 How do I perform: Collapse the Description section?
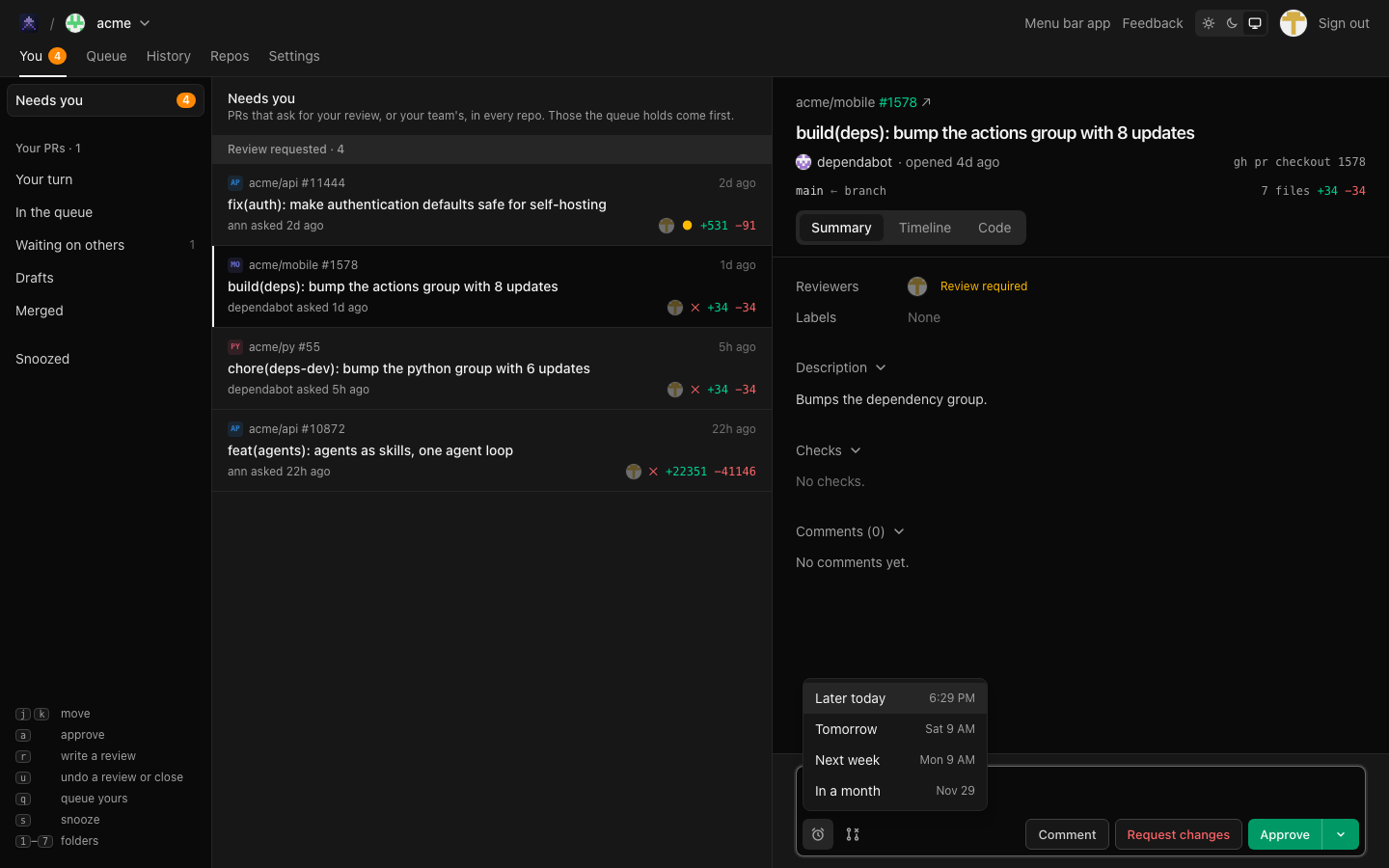(x=841, y=367)
